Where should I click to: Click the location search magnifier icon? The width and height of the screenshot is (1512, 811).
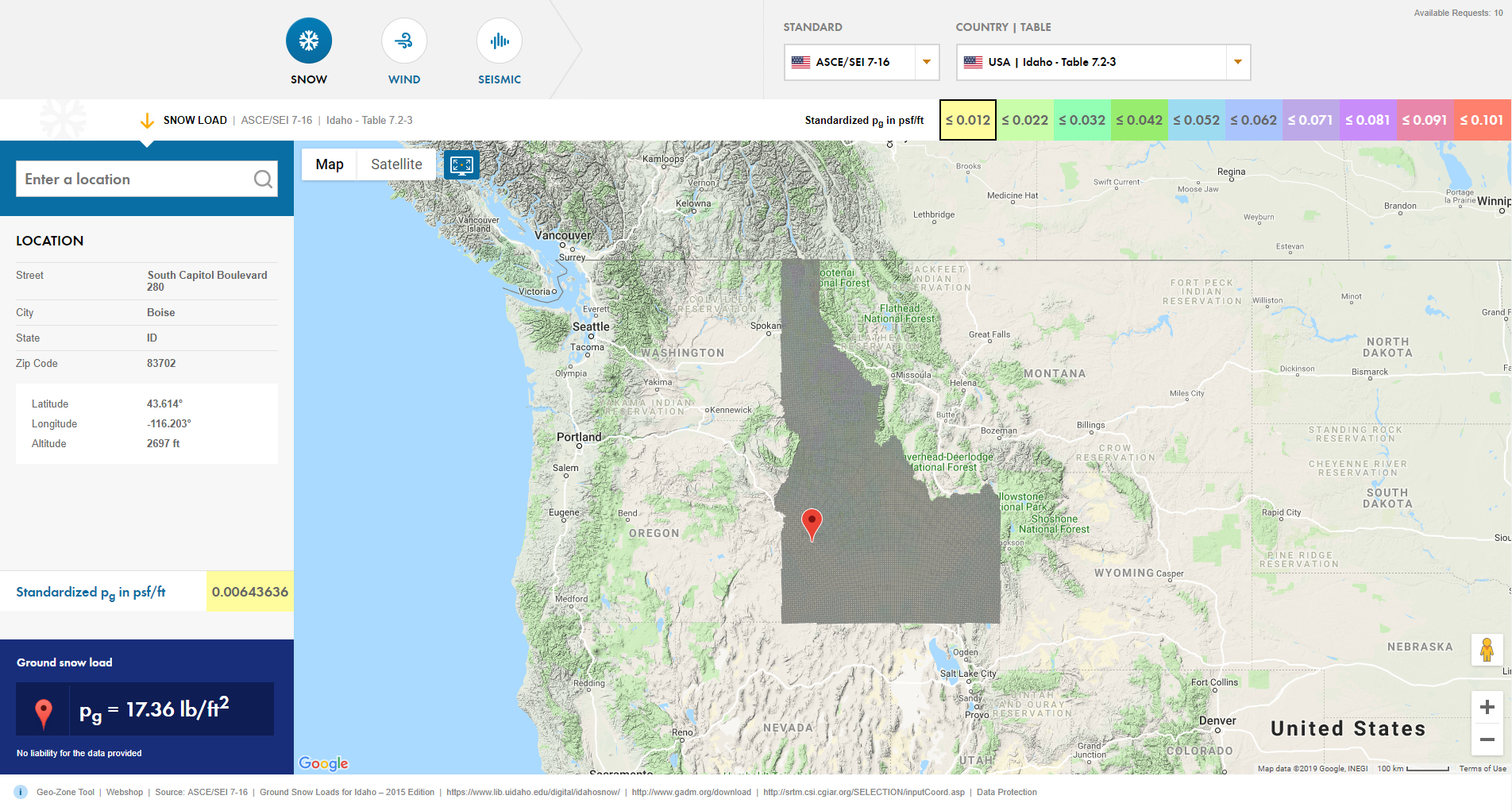coord(263,180)
